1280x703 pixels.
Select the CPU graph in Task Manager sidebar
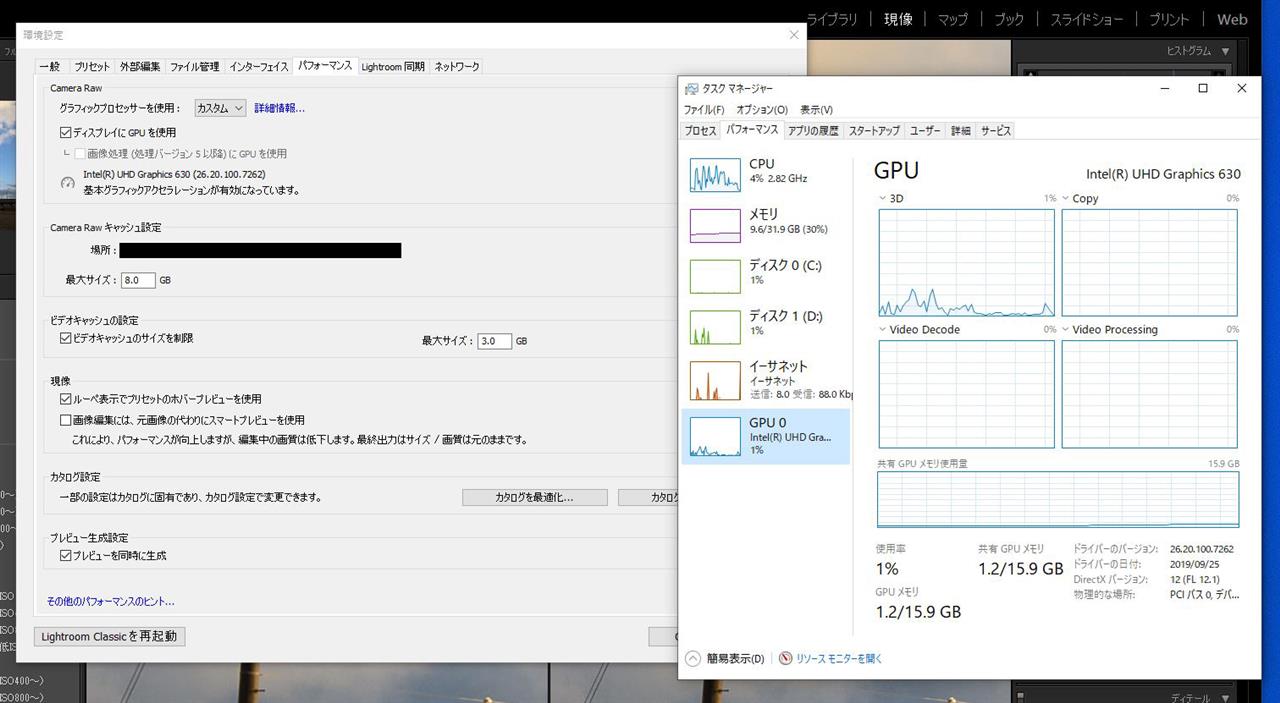[715, 175]
